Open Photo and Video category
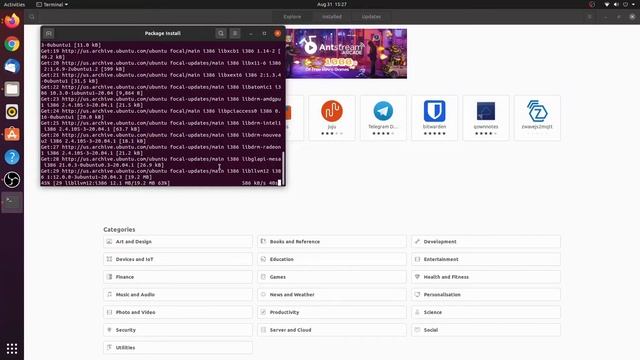640x360 pixels. [178, 312]
